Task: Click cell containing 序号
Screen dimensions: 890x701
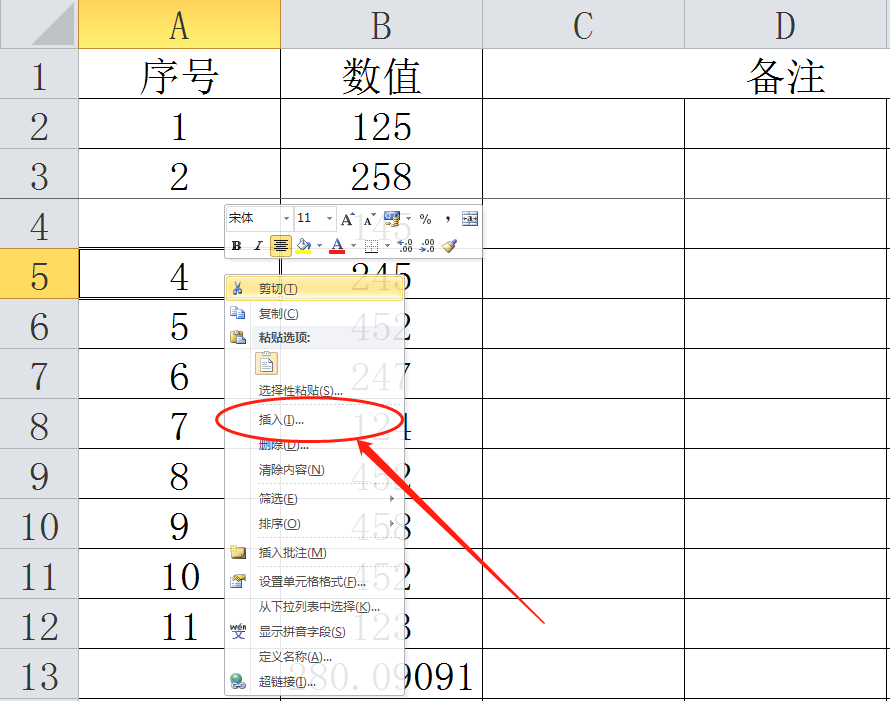Action: click(179, 74)
